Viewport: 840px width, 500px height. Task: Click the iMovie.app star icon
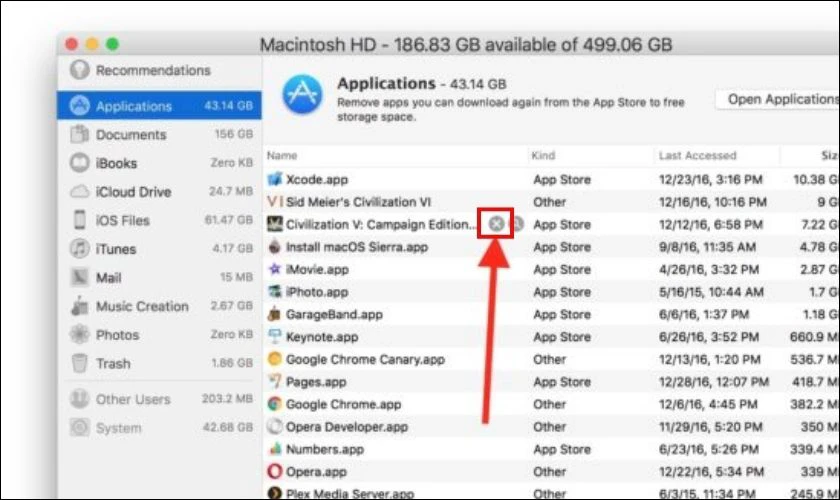click(x=275, y=269)
